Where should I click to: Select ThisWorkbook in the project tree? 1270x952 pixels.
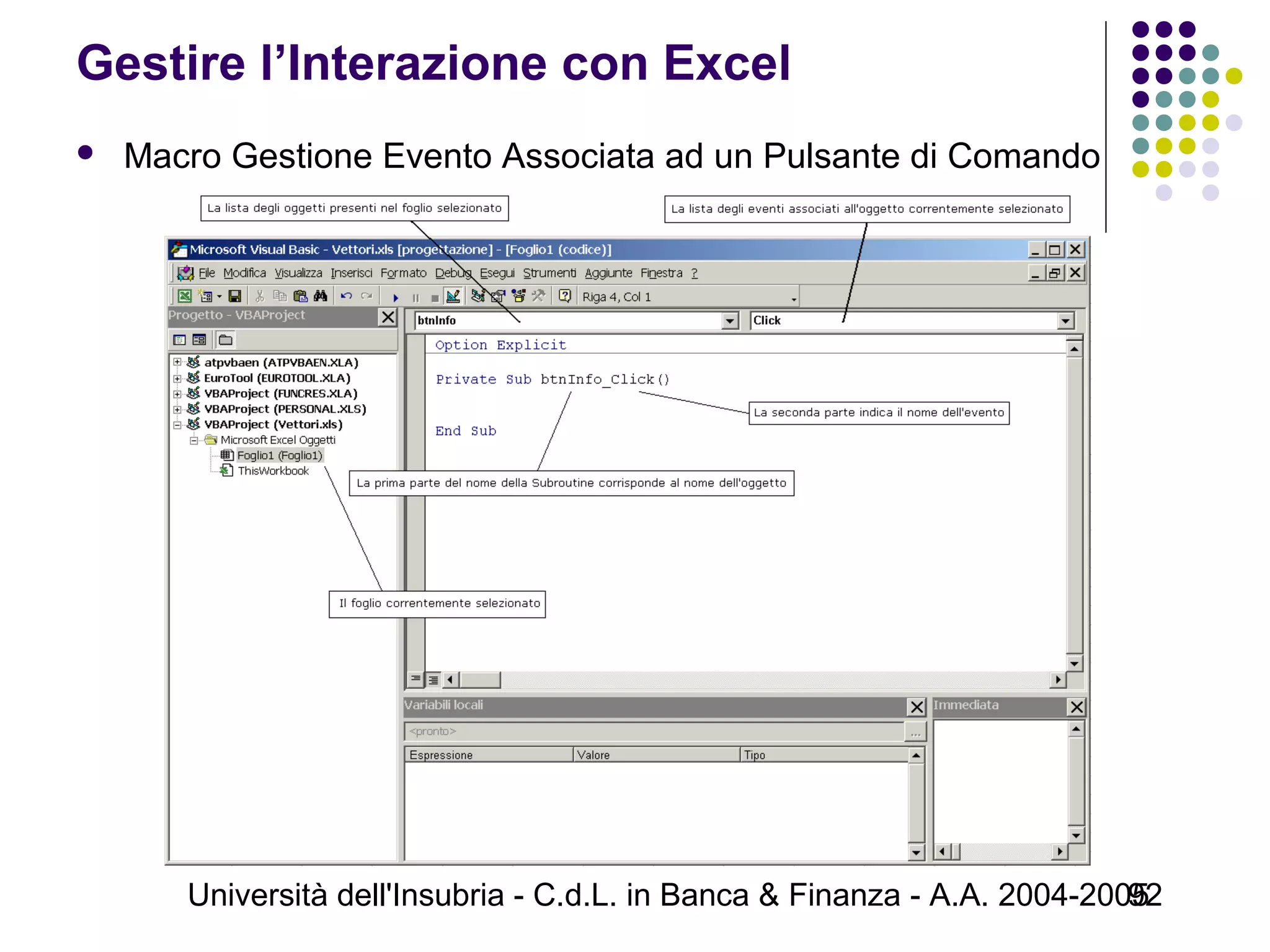(x=273, y=471)
